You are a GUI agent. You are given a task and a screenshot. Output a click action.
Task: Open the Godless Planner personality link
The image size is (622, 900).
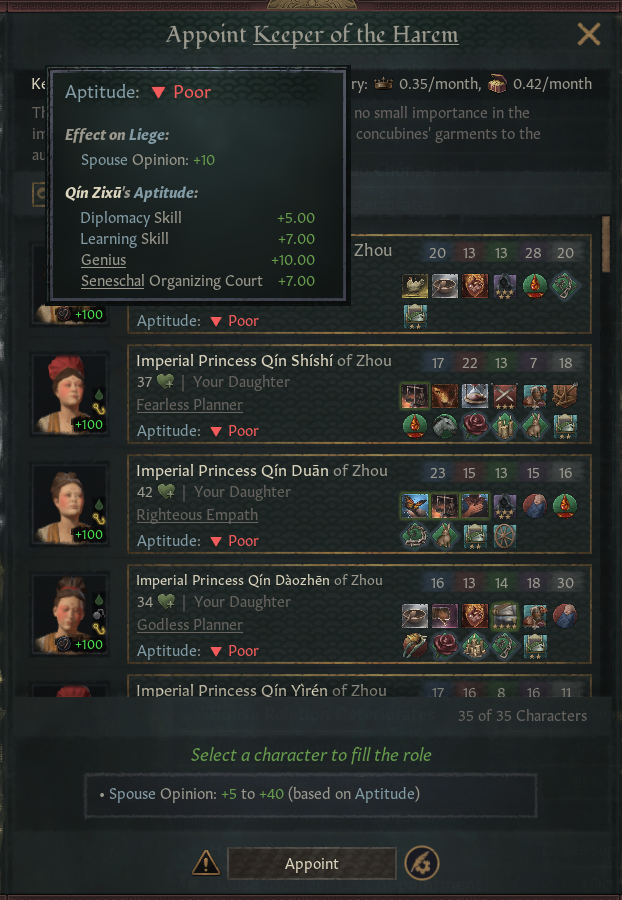(x=190, y=624)
